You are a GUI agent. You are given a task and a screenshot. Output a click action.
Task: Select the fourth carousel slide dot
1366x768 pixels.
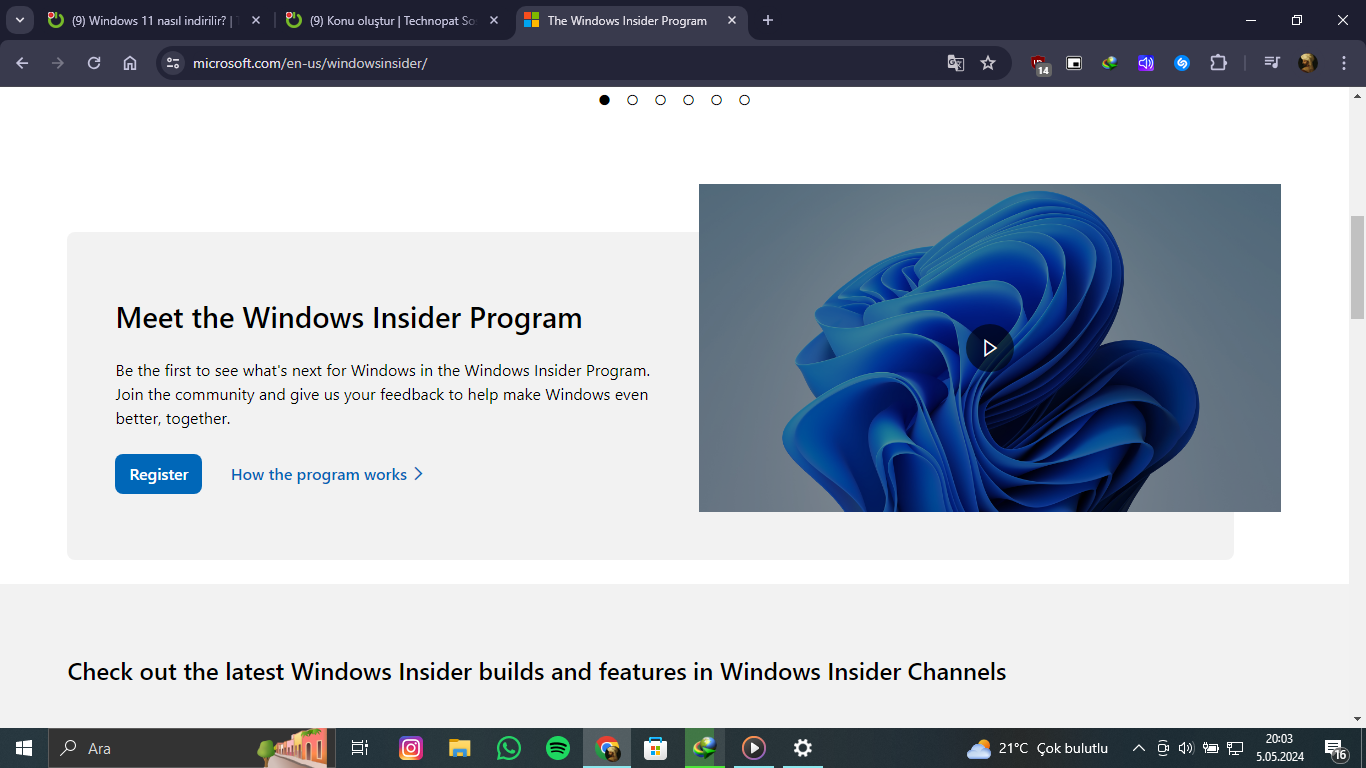point(689,100)
